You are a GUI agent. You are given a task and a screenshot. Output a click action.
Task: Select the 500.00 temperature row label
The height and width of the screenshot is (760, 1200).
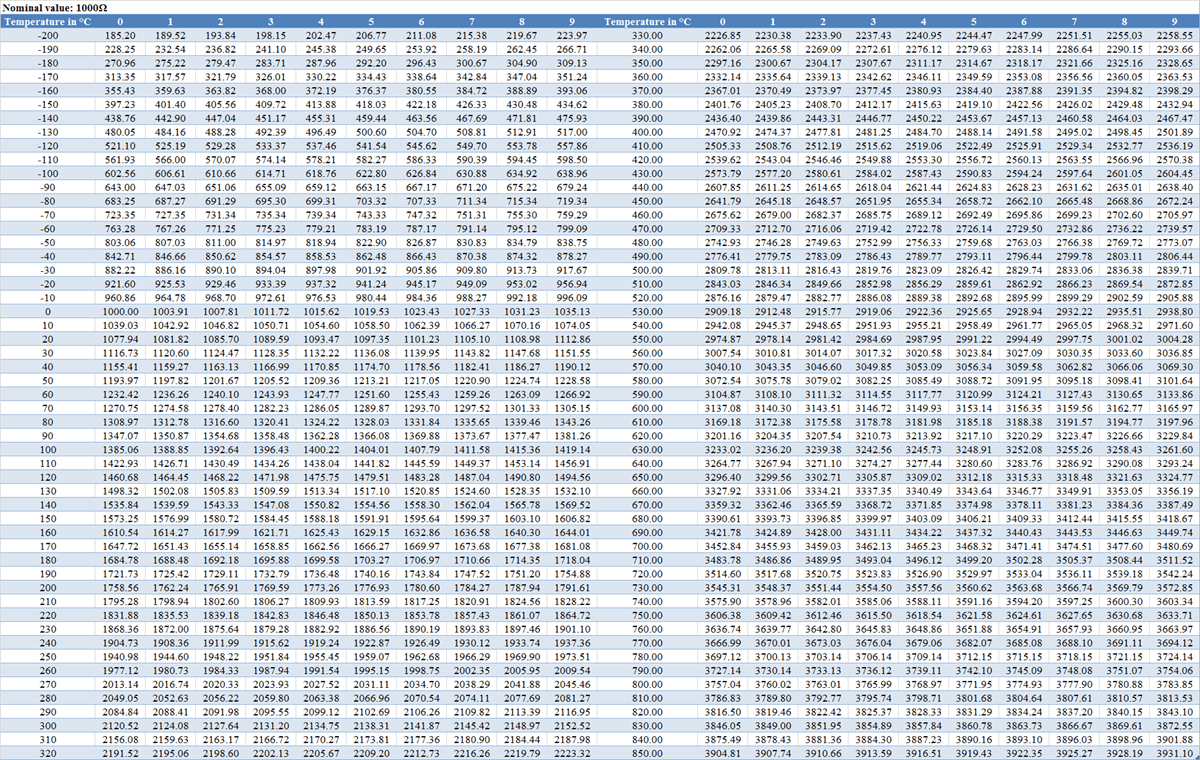[648, 271]
